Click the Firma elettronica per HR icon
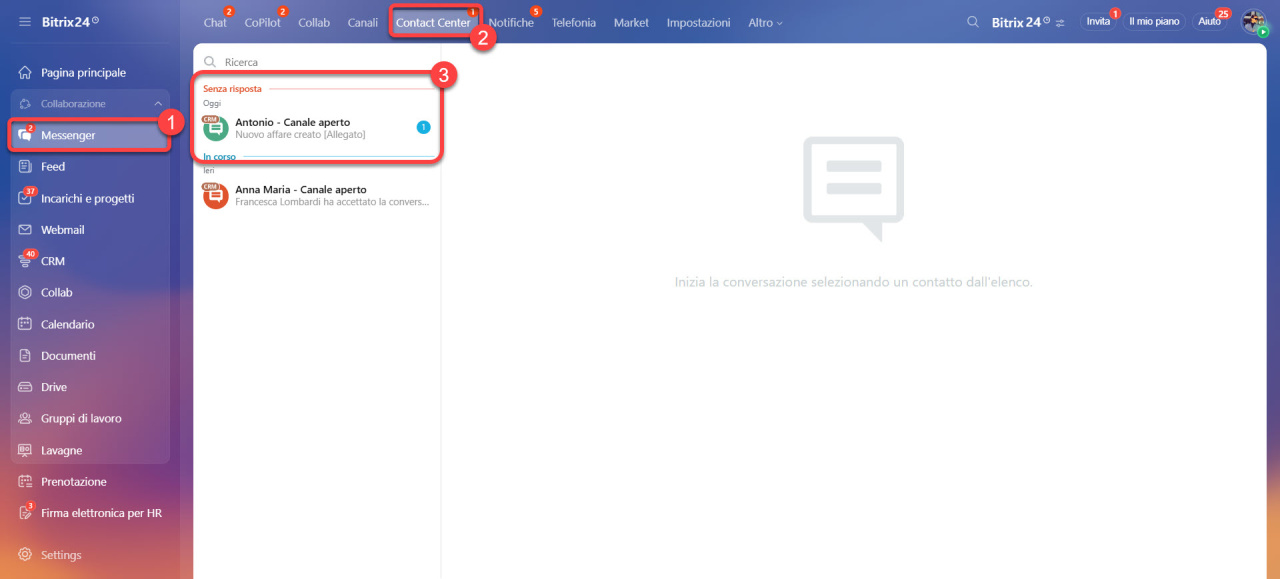This screenshot has width=1280, height=579. pos(25,513)
